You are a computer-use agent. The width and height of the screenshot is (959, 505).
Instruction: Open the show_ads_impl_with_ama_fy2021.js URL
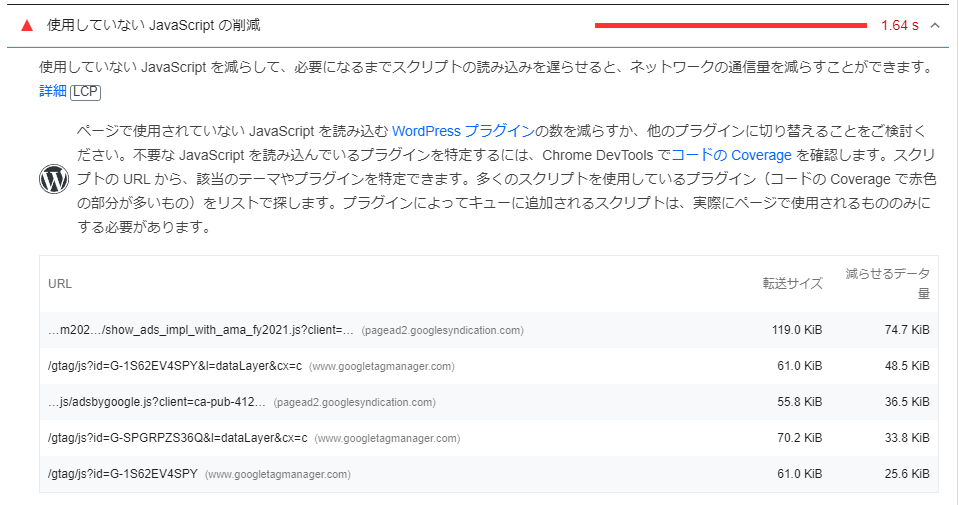[201, 330]
